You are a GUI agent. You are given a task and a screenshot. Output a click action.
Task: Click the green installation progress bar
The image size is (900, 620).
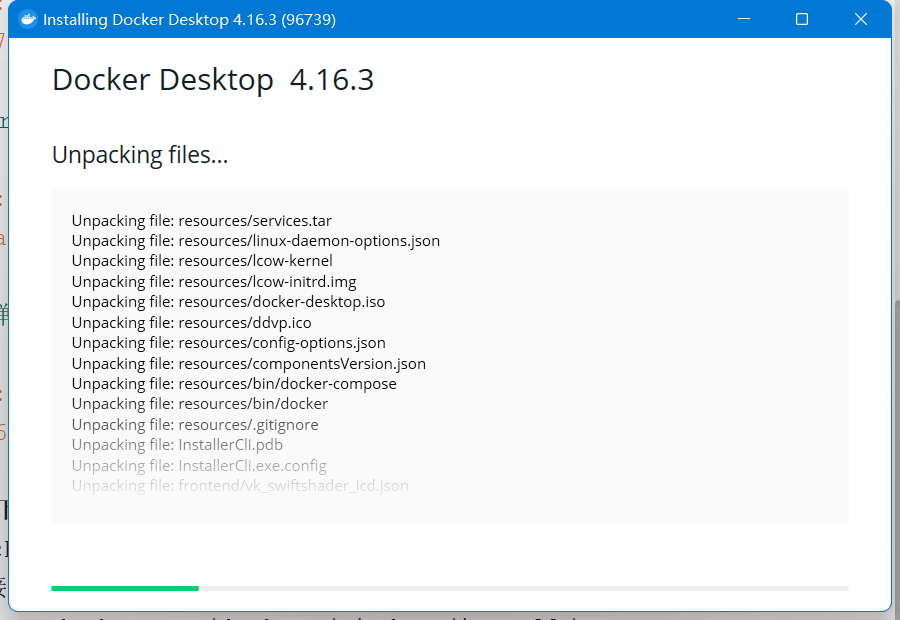tap(125, 588)
